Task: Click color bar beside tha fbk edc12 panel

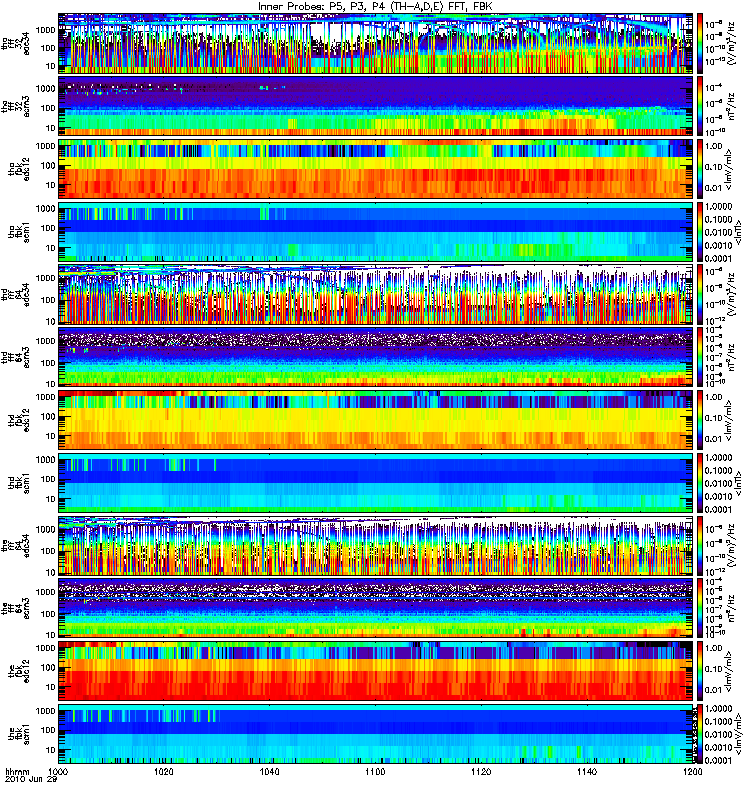Action: 700,169
